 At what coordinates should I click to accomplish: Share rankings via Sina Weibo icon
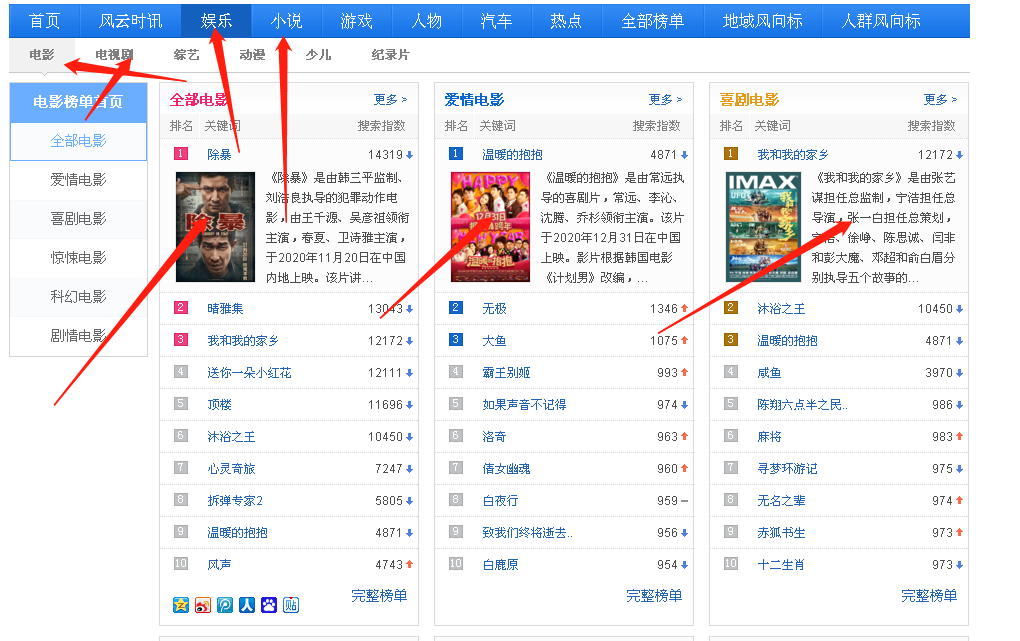pyautogui.click(x=201, y=605)
